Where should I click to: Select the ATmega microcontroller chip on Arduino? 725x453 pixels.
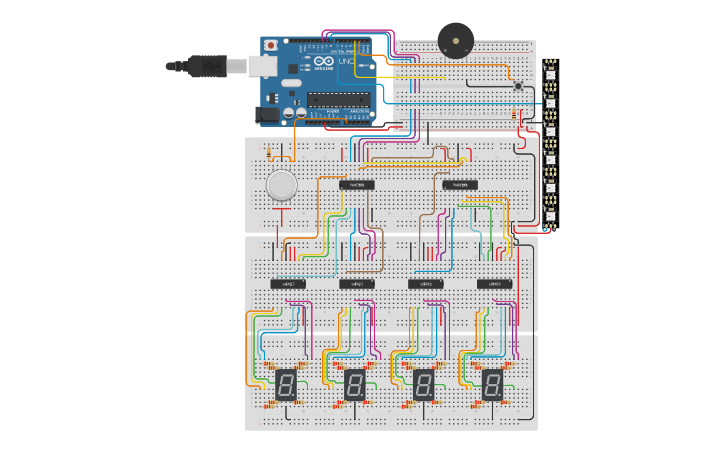click(x=339, y=99)
